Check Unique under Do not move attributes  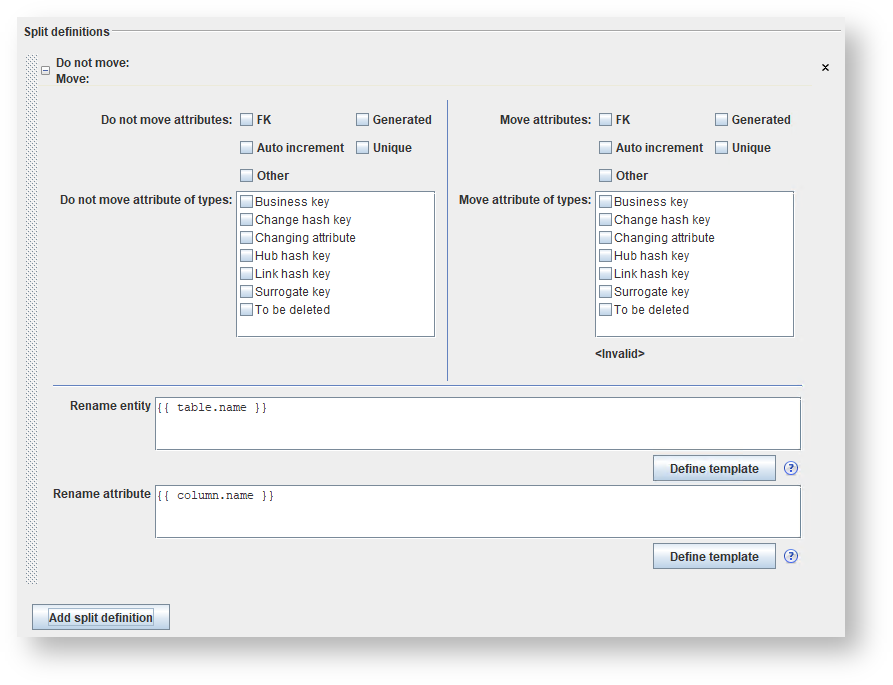(x=363, y=148)
